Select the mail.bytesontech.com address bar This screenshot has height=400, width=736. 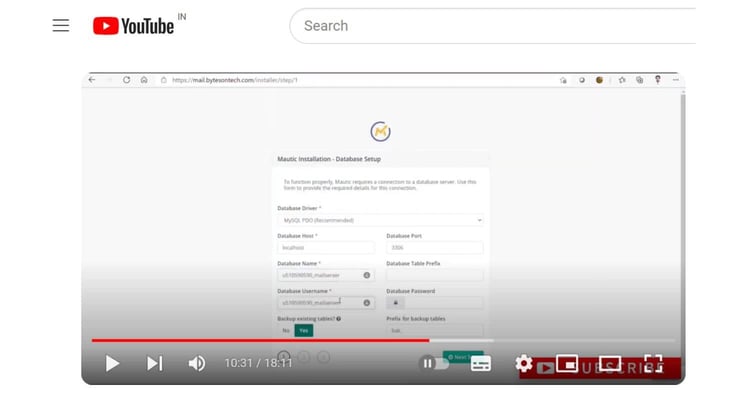pos(235,80)
